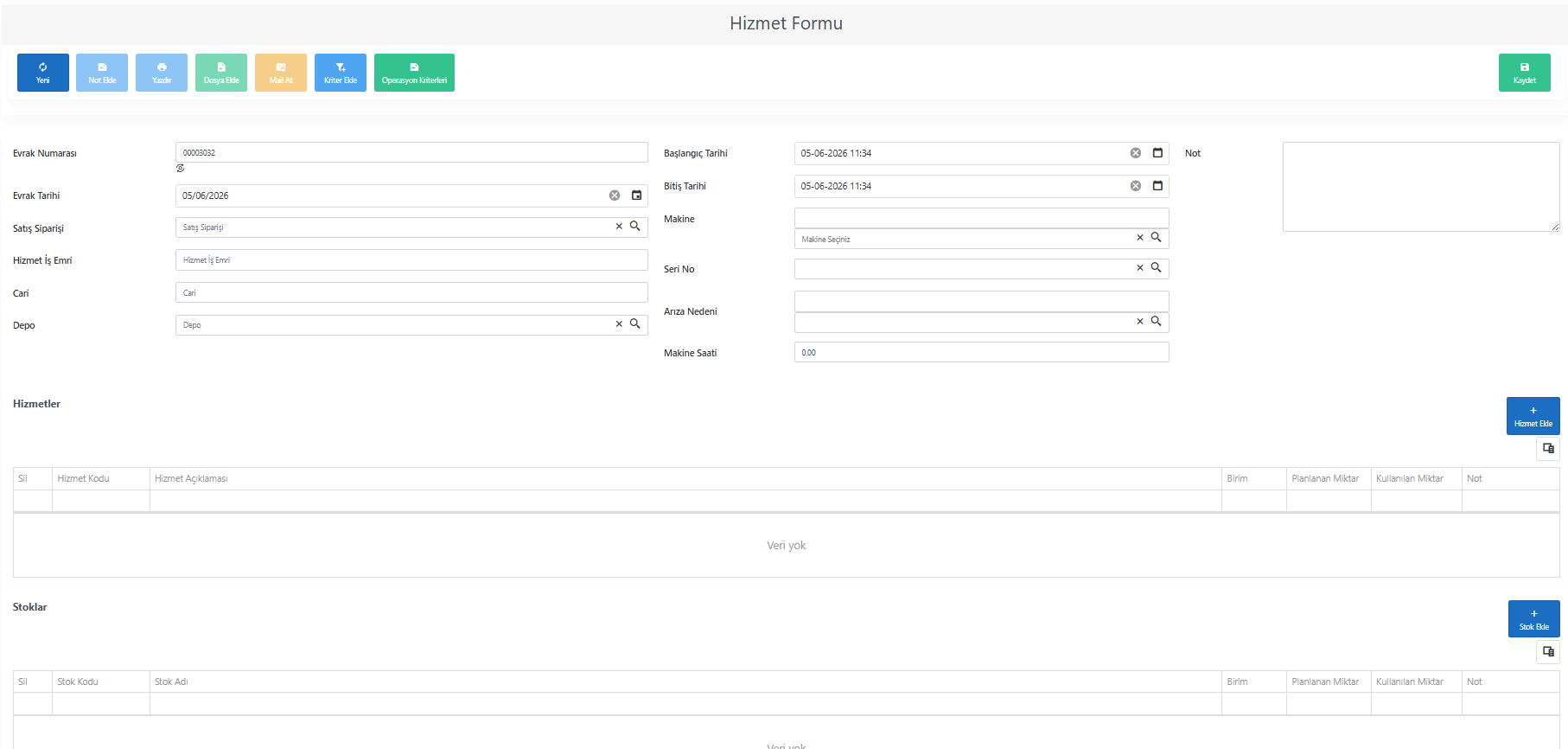Open Arıza Nedeni search lookup
This screenshot has width=1568, height=749.
pos(1157,322)
